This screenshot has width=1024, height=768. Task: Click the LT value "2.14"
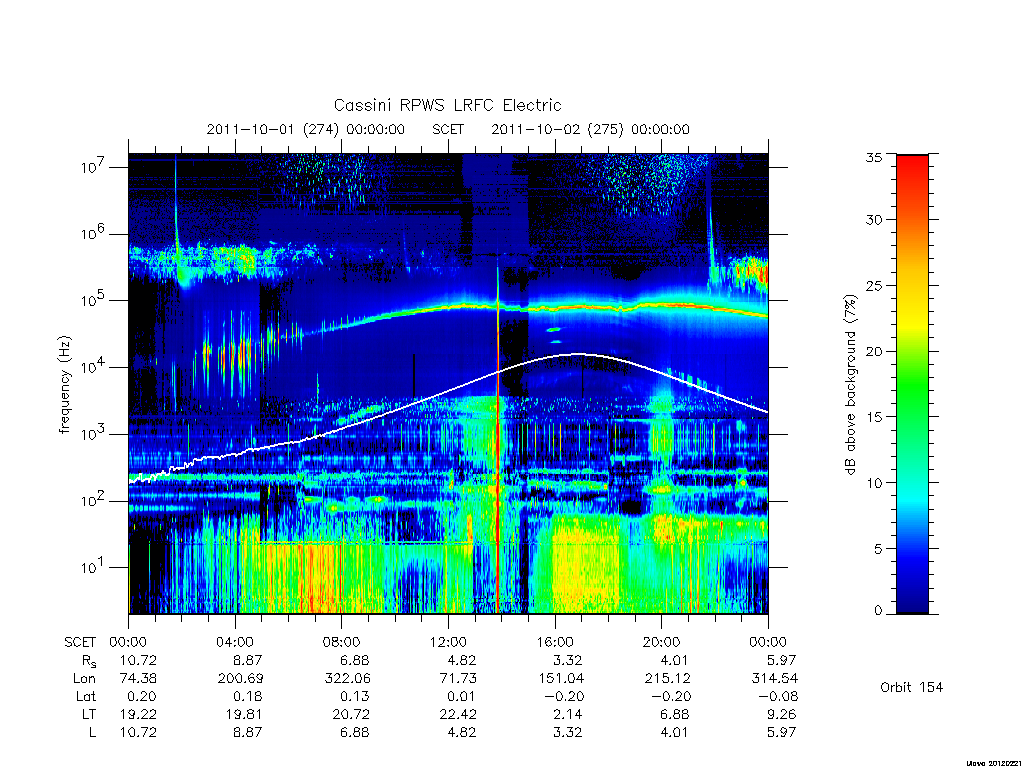point(567,714)
